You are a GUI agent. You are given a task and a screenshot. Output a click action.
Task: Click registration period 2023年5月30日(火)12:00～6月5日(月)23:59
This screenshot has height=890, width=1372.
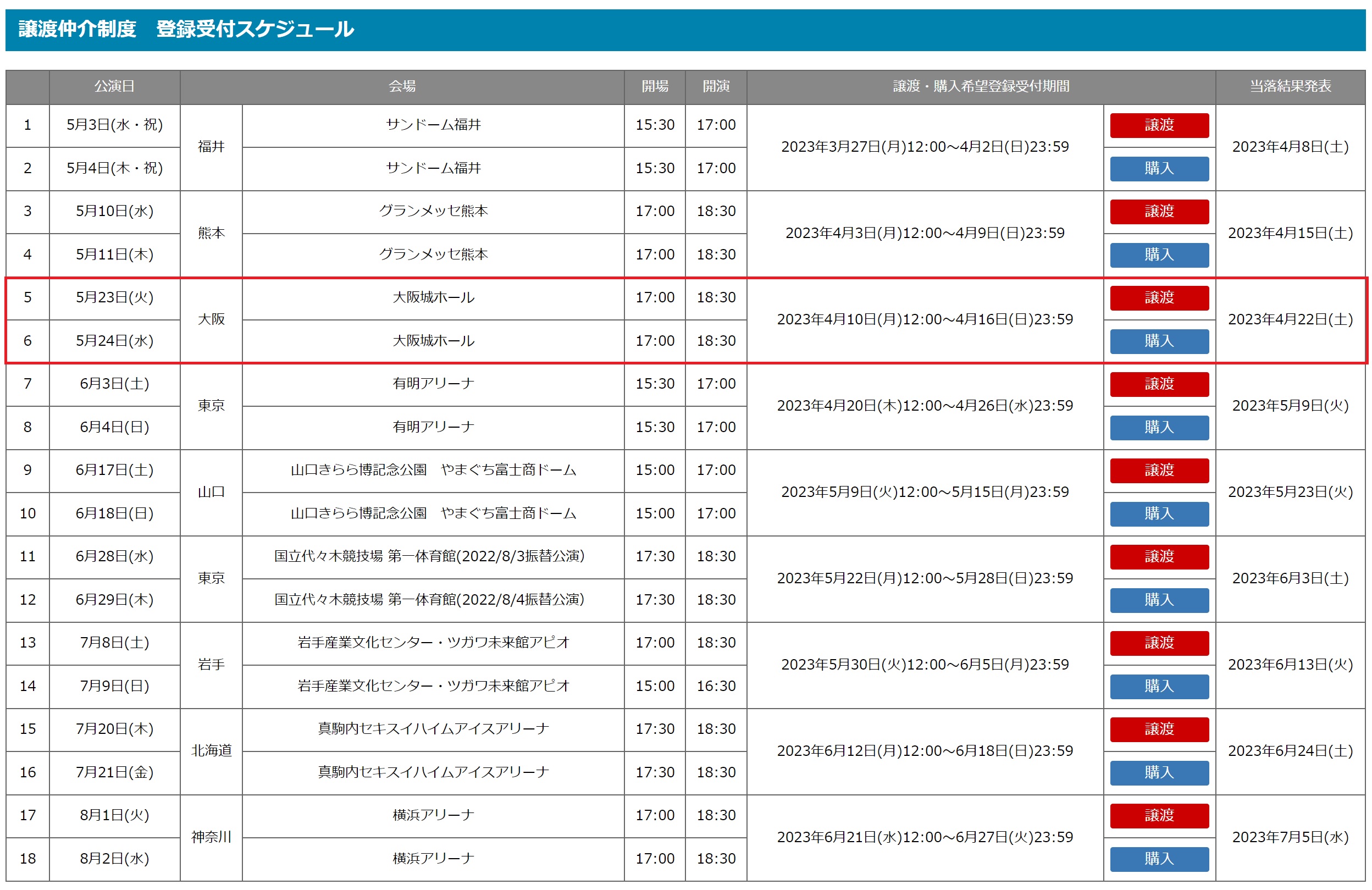click(x=925, y=665)
